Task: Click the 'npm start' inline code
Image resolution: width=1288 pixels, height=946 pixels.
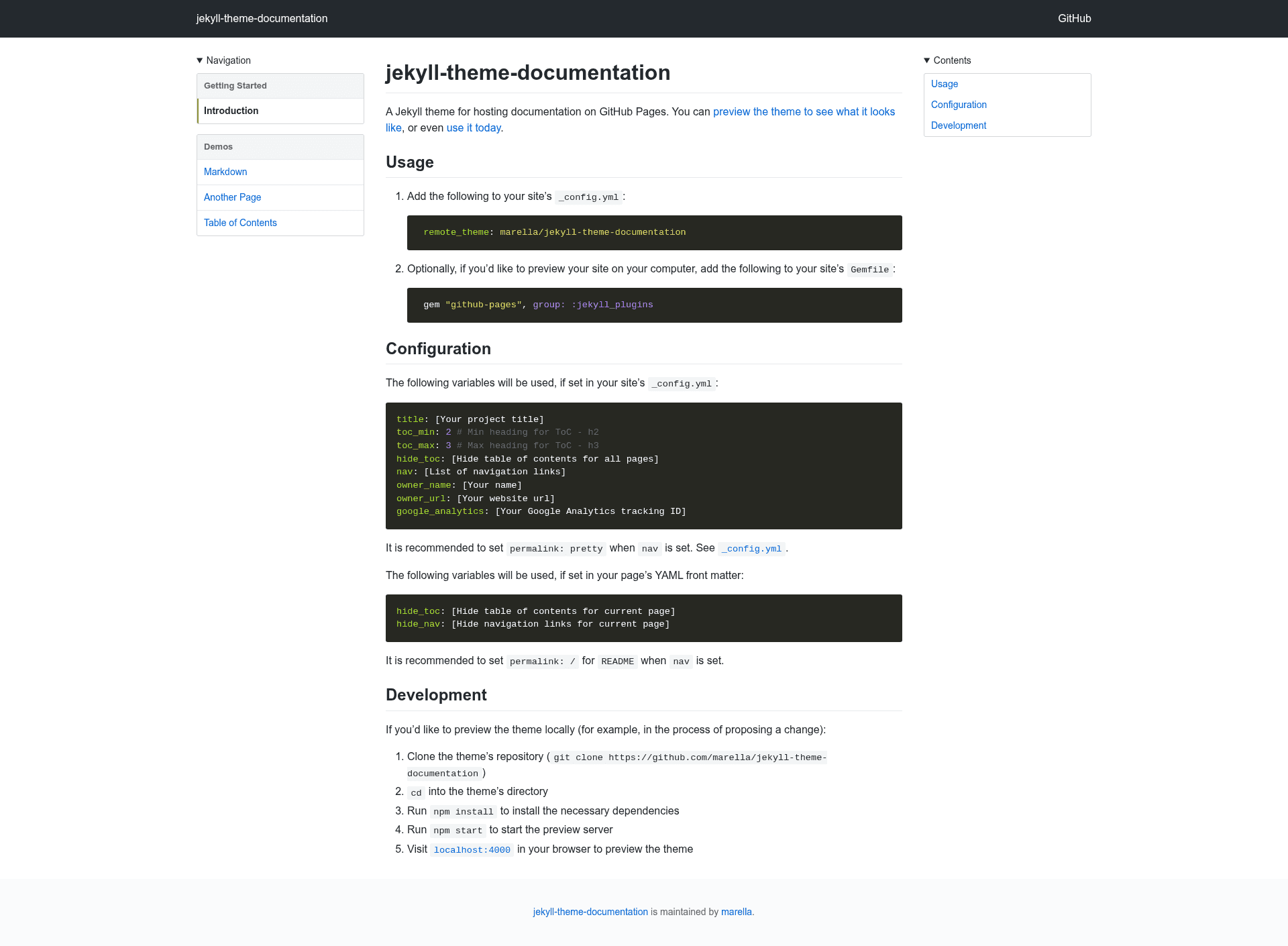Action: click(458, 831)
